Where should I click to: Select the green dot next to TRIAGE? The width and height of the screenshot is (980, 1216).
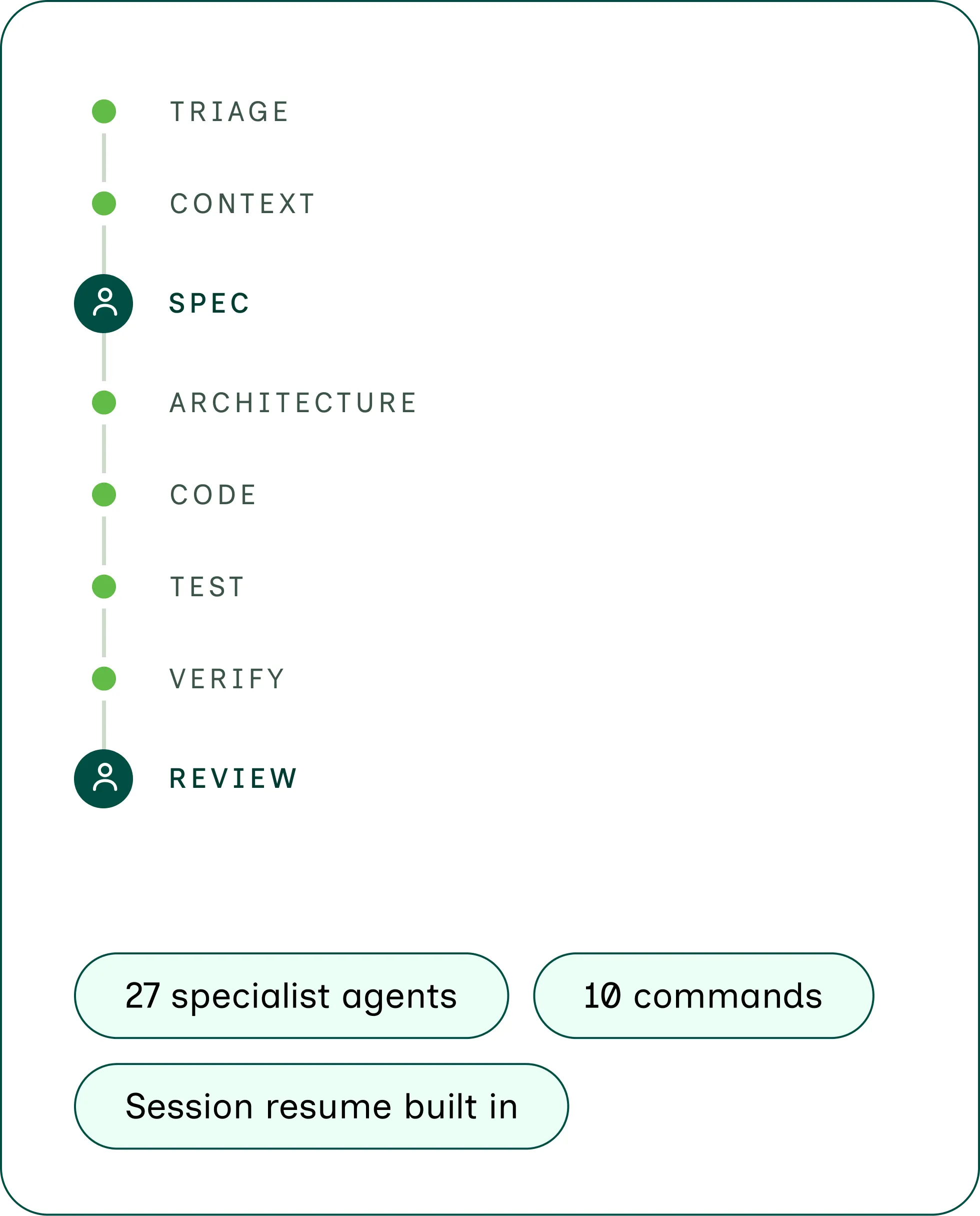104,111
